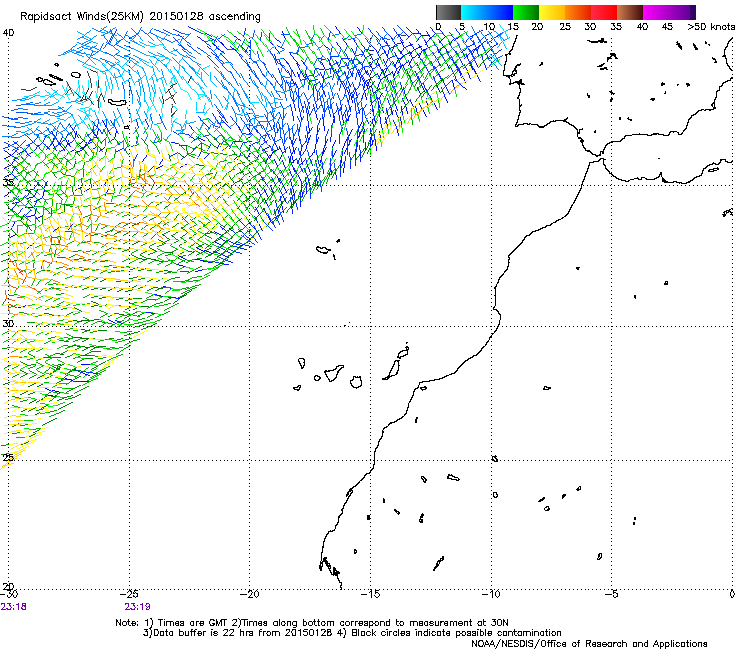This screenshot has height=650, width=740.
Task: Click the -25 longitude axis label
Action: pos(130,594)
